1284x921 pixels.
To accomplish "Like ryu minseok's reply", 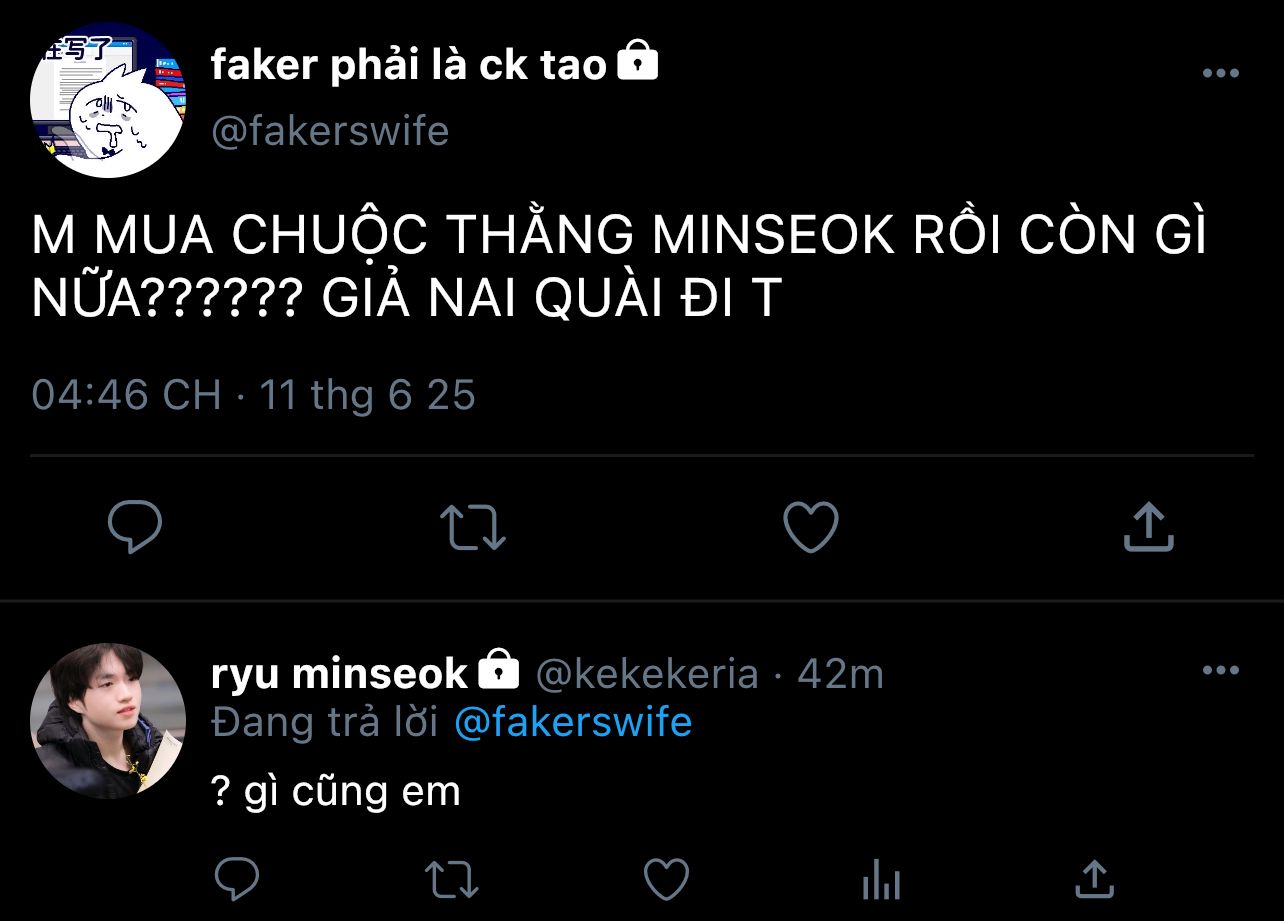I will click(x=666, y=879).
